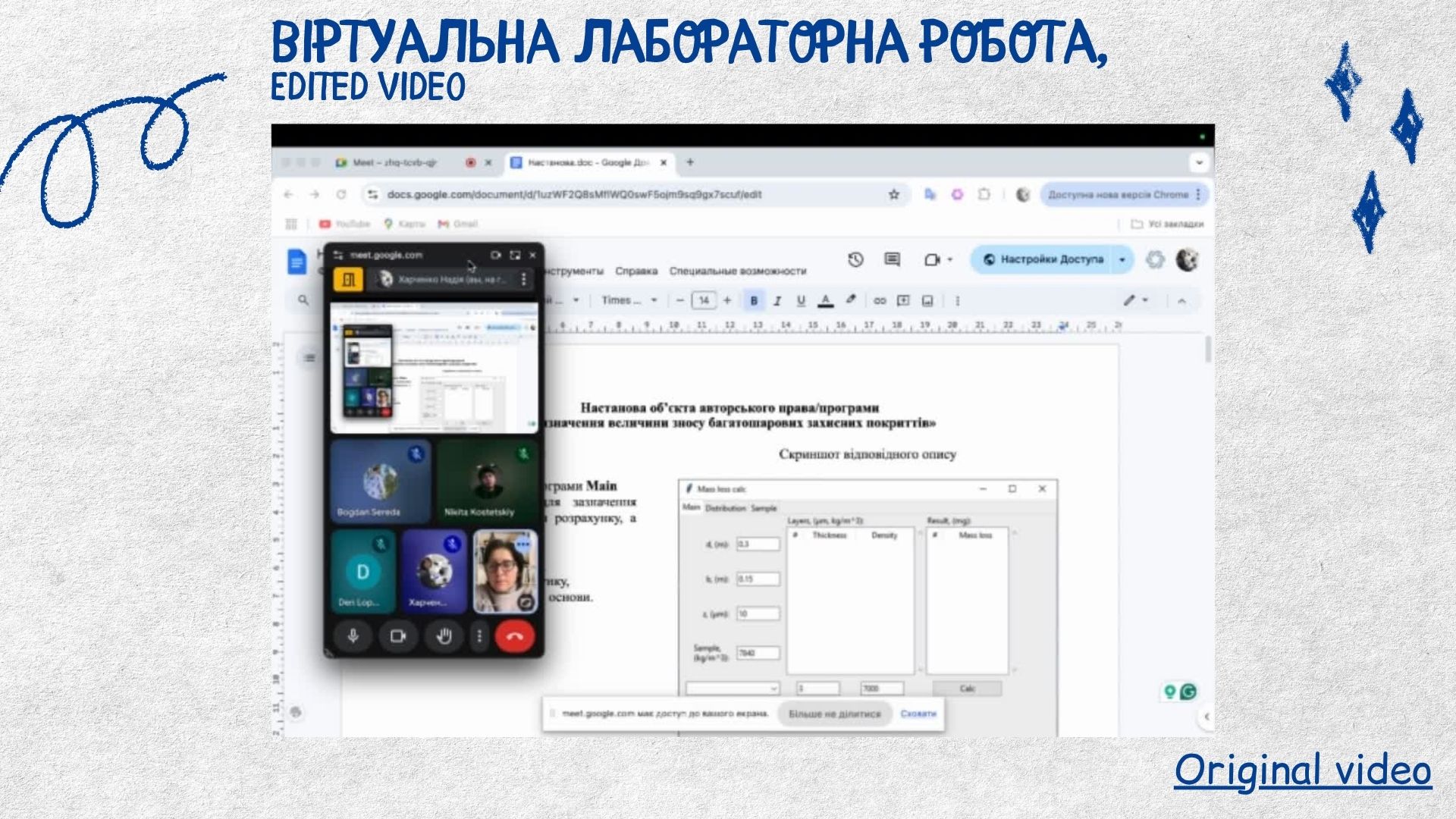
Task: Select the Sample tab in Mass loss calc
Action: (x=764, y=508)
